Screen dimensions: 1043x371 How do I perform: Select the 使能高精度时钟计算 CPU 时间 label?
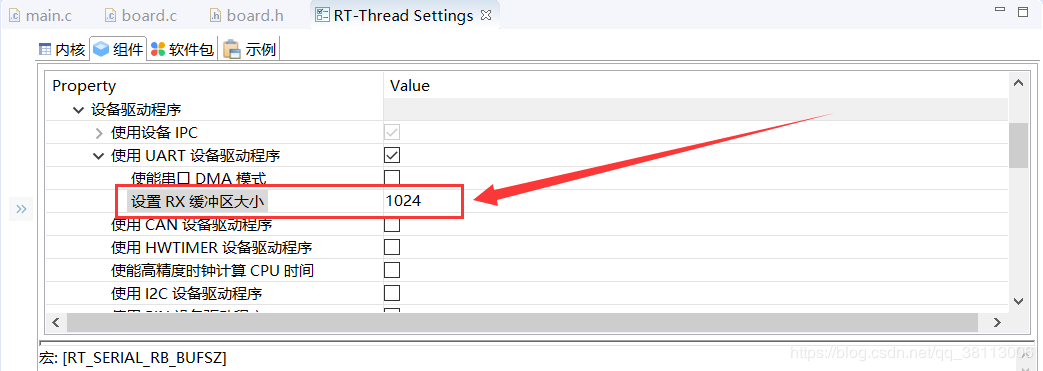click(212, 270)
